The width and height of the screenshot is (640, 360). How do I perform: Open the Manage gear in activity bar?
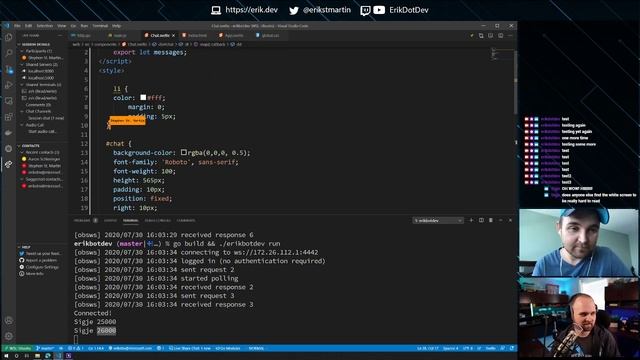pyautogui.click(x=9, y=336)
